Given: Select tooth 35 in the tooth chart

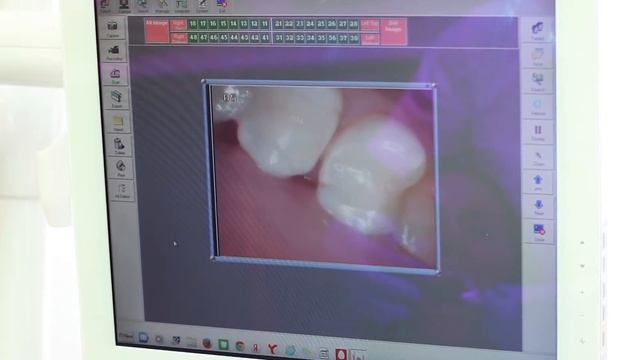Looking at the screenshot, I should click(x=321, y=38).
